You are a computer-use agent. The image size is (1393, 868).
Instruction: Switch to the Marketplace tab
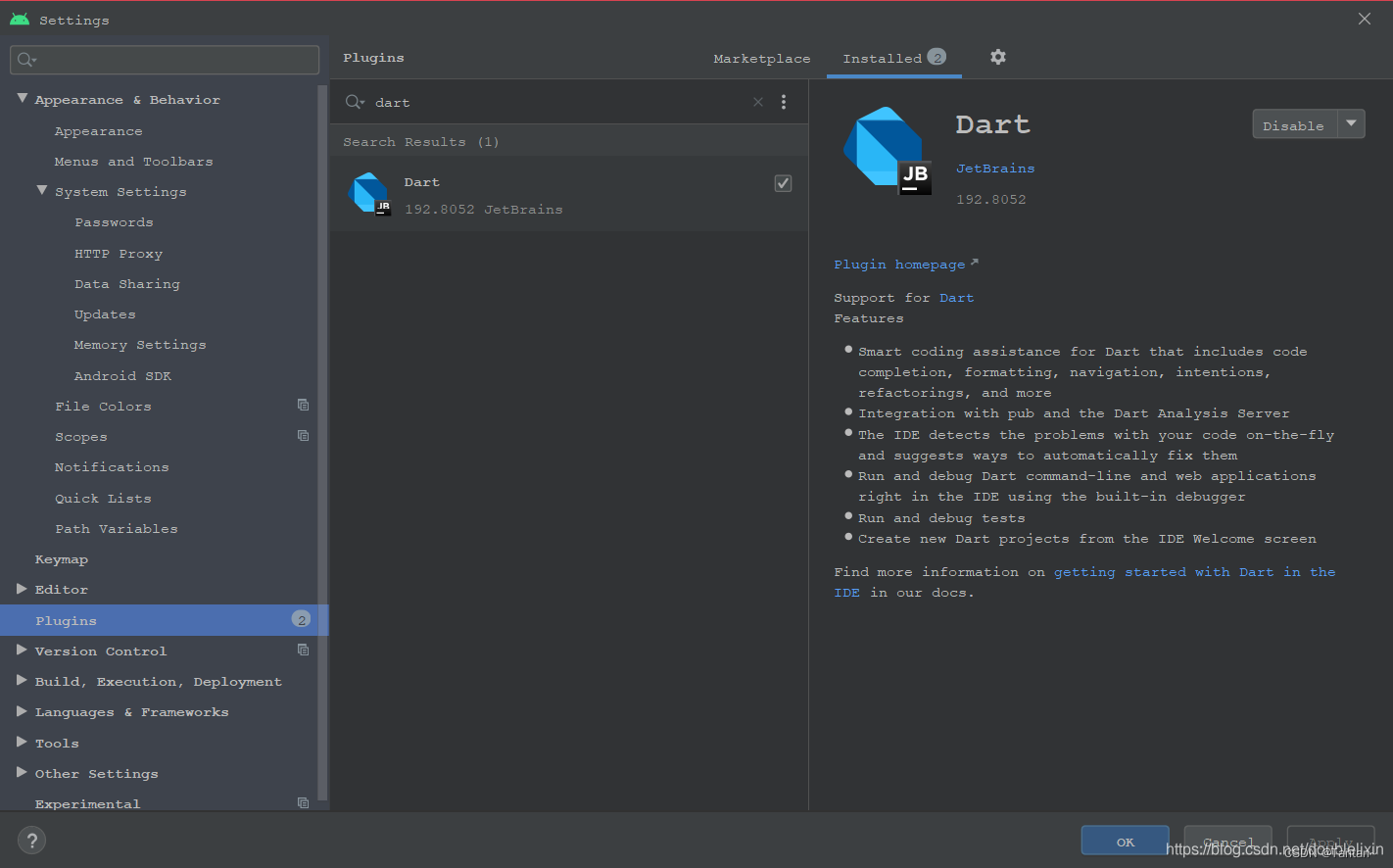[761, 59]
